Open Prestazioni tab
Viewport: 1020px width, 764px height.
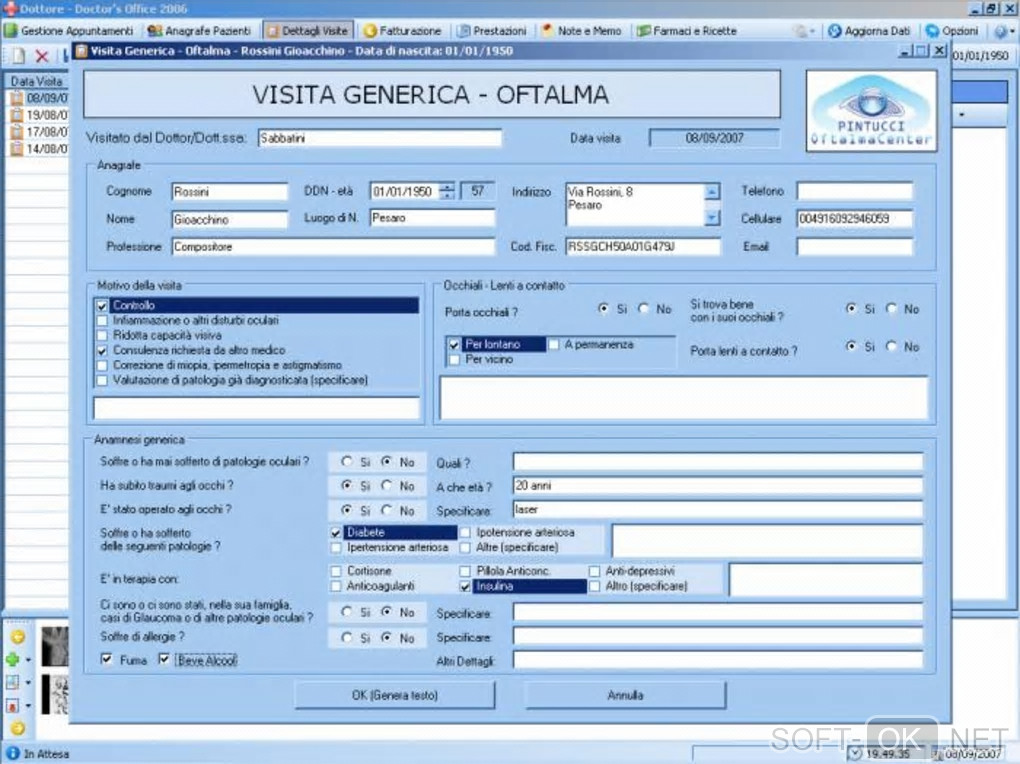pyautogui.click(x=492, y=31)
